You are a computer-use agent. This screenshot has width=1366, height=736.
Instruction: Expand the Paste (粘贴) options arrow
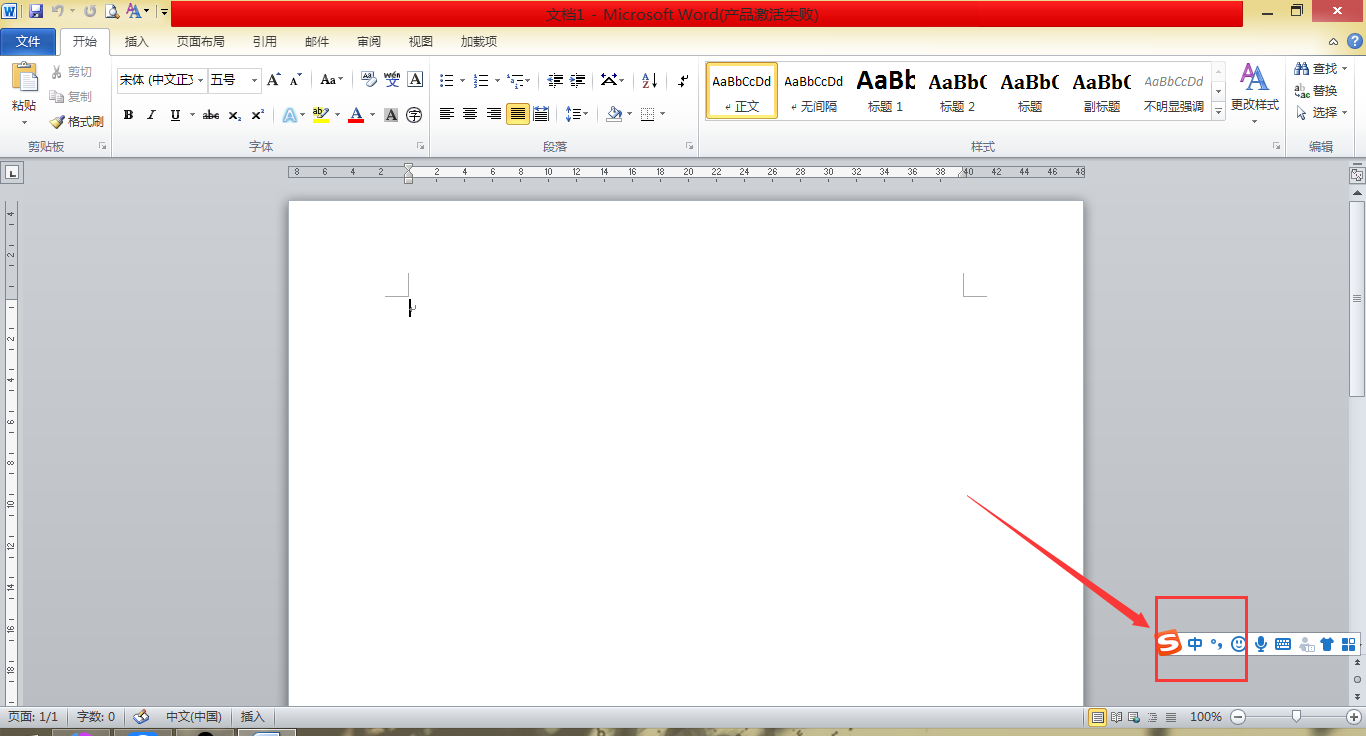coord(24,122)
